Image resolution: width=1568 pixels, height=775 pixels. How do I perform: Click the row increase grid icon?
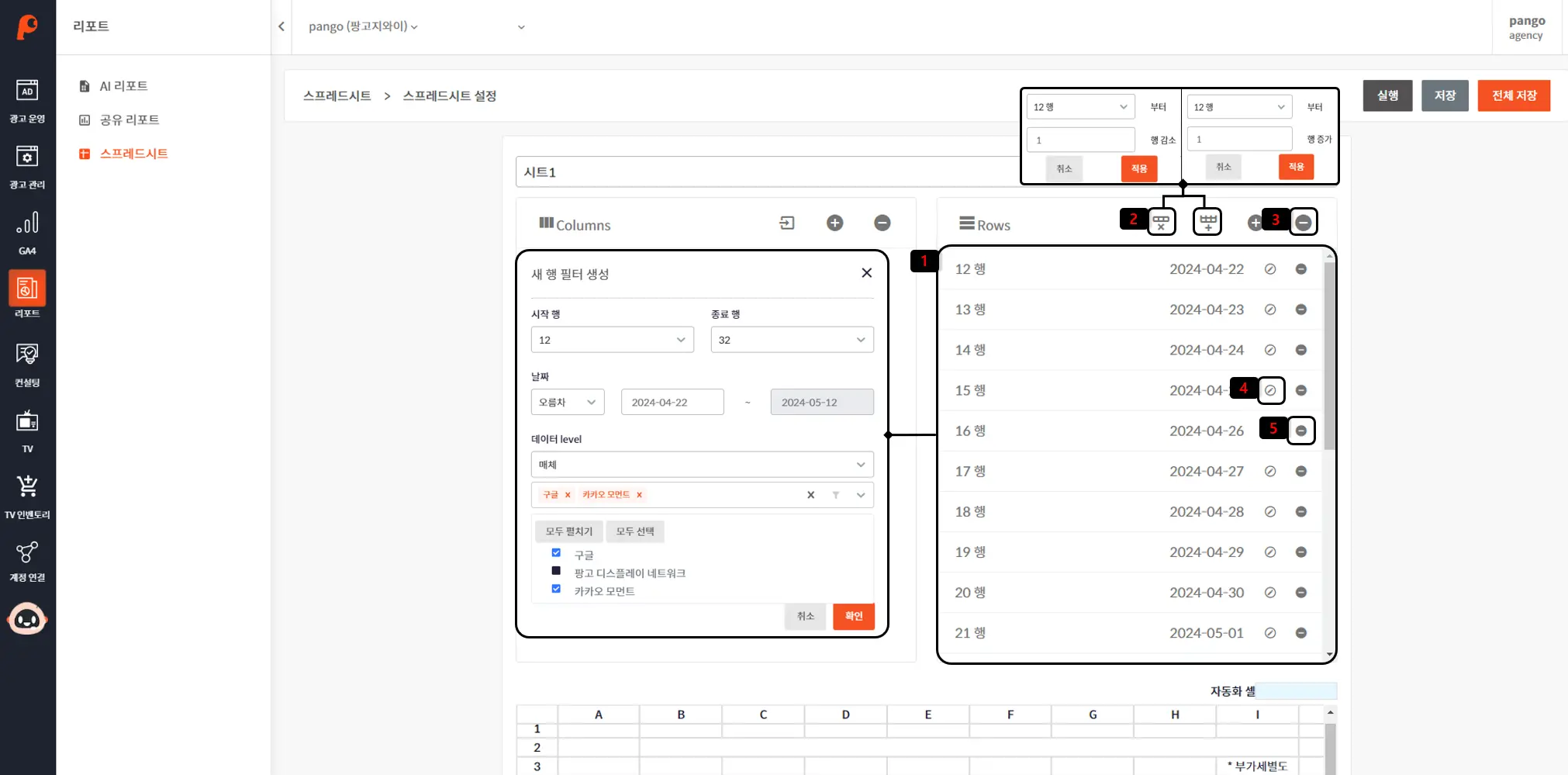click(1207, 223)
